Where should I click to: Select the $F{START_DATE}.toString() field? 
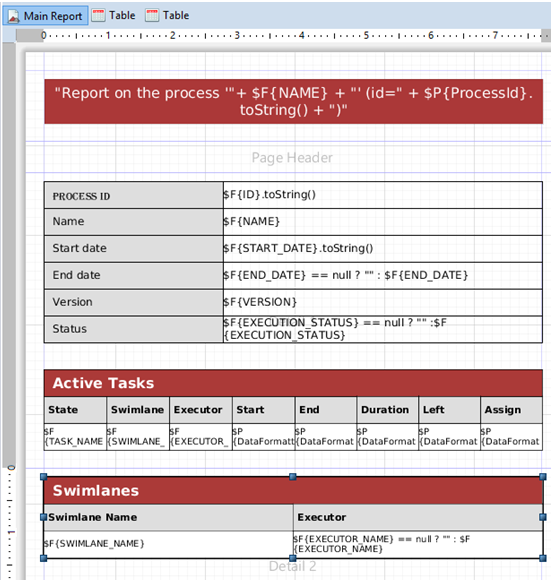[383, 249]
